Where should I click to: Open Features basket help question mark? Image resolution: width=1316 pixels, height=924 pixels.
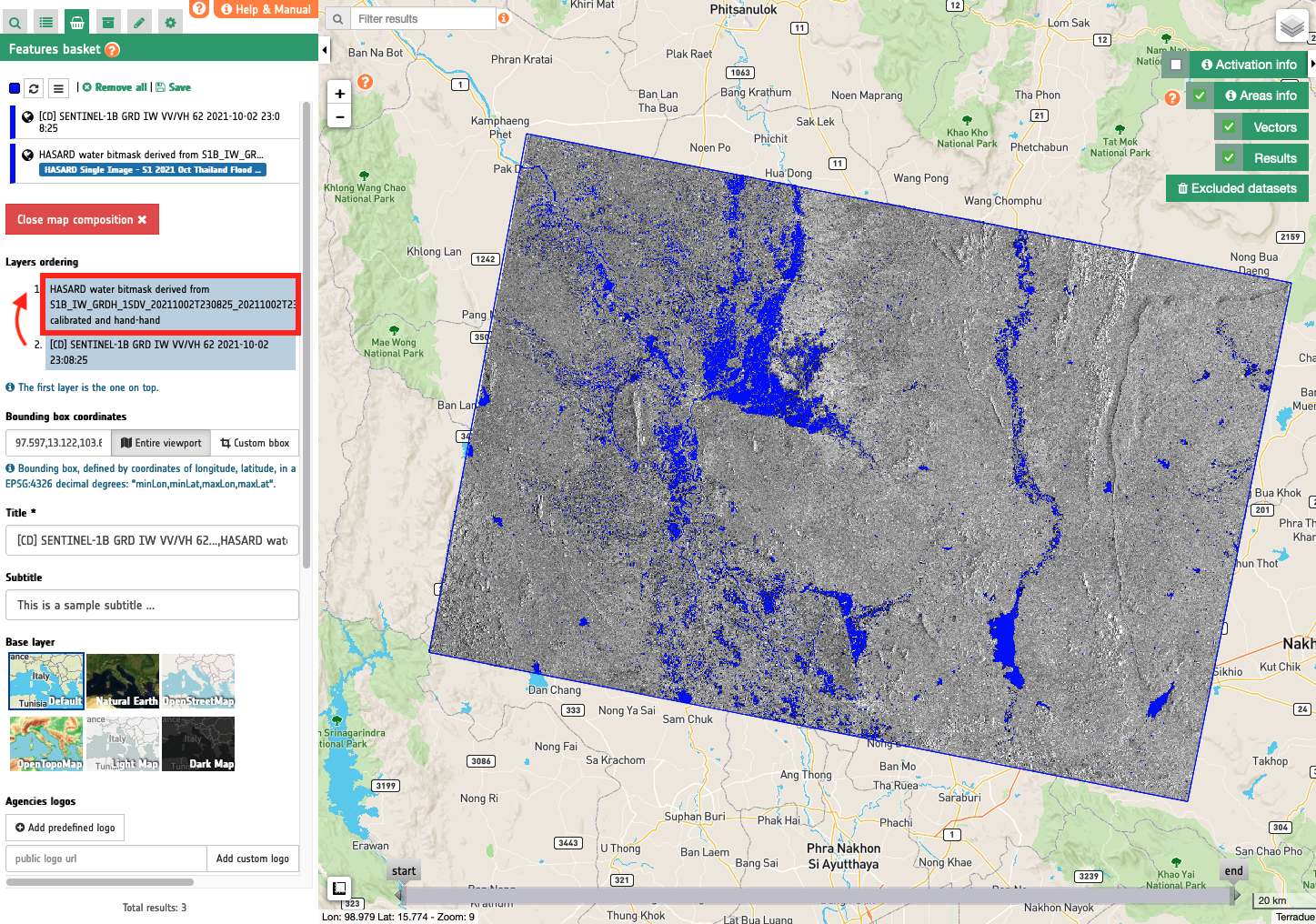(113, 50)
